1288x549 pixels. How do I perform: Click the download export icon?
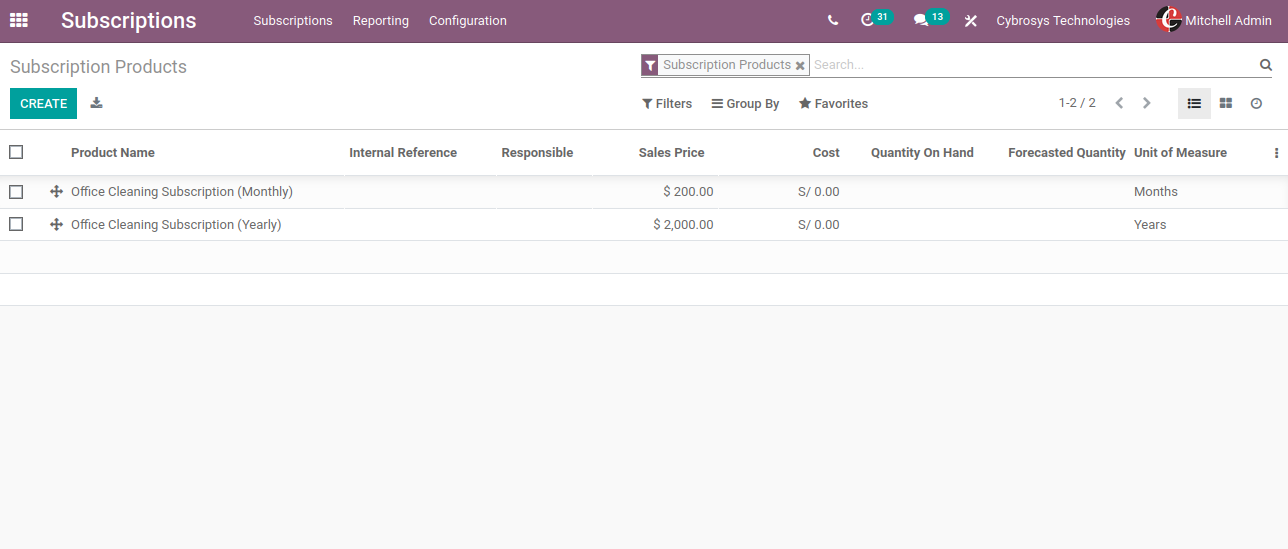tap(97, 103)
